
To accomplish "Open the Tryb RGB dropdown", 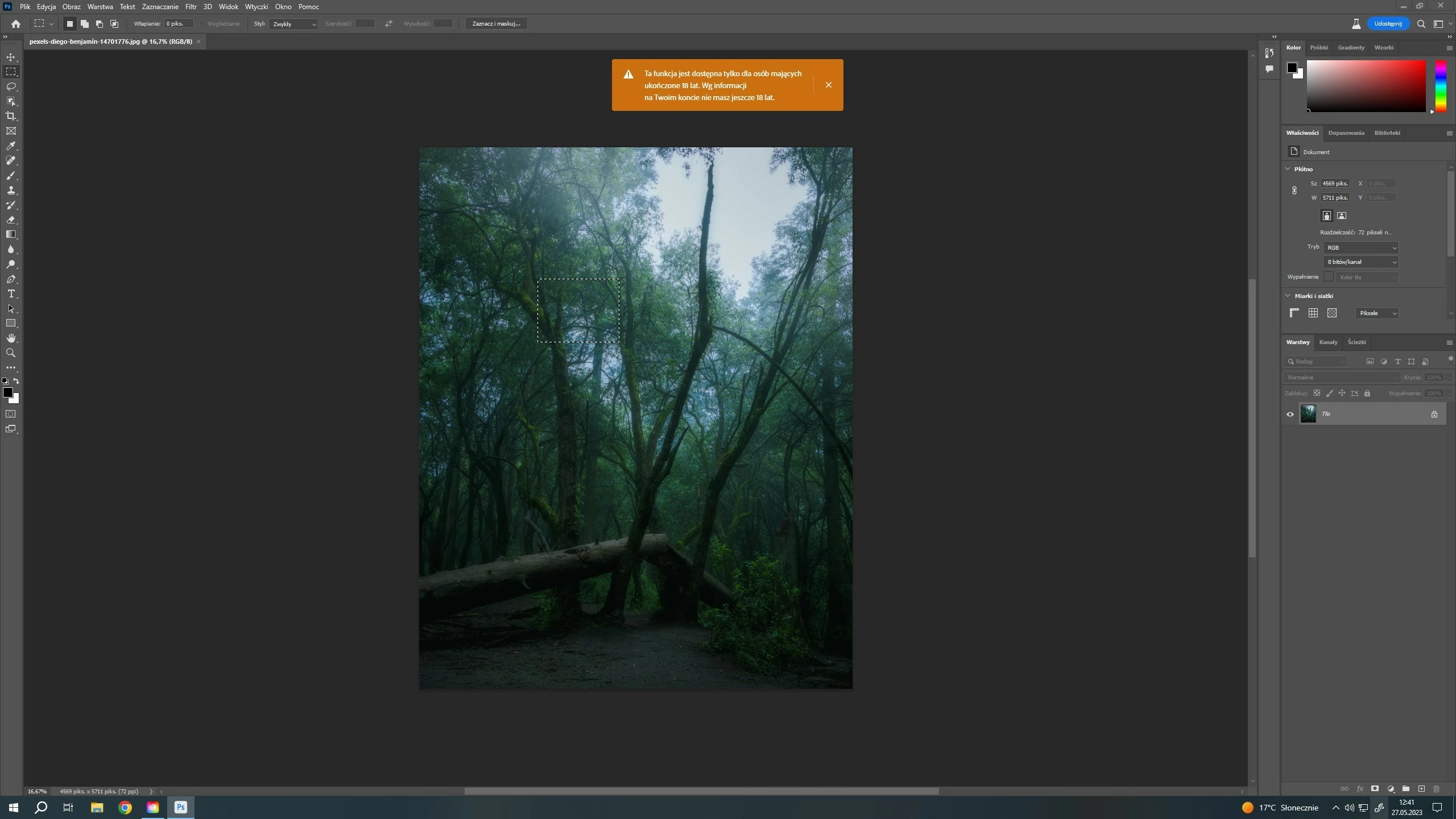I will click(1360, 247).
